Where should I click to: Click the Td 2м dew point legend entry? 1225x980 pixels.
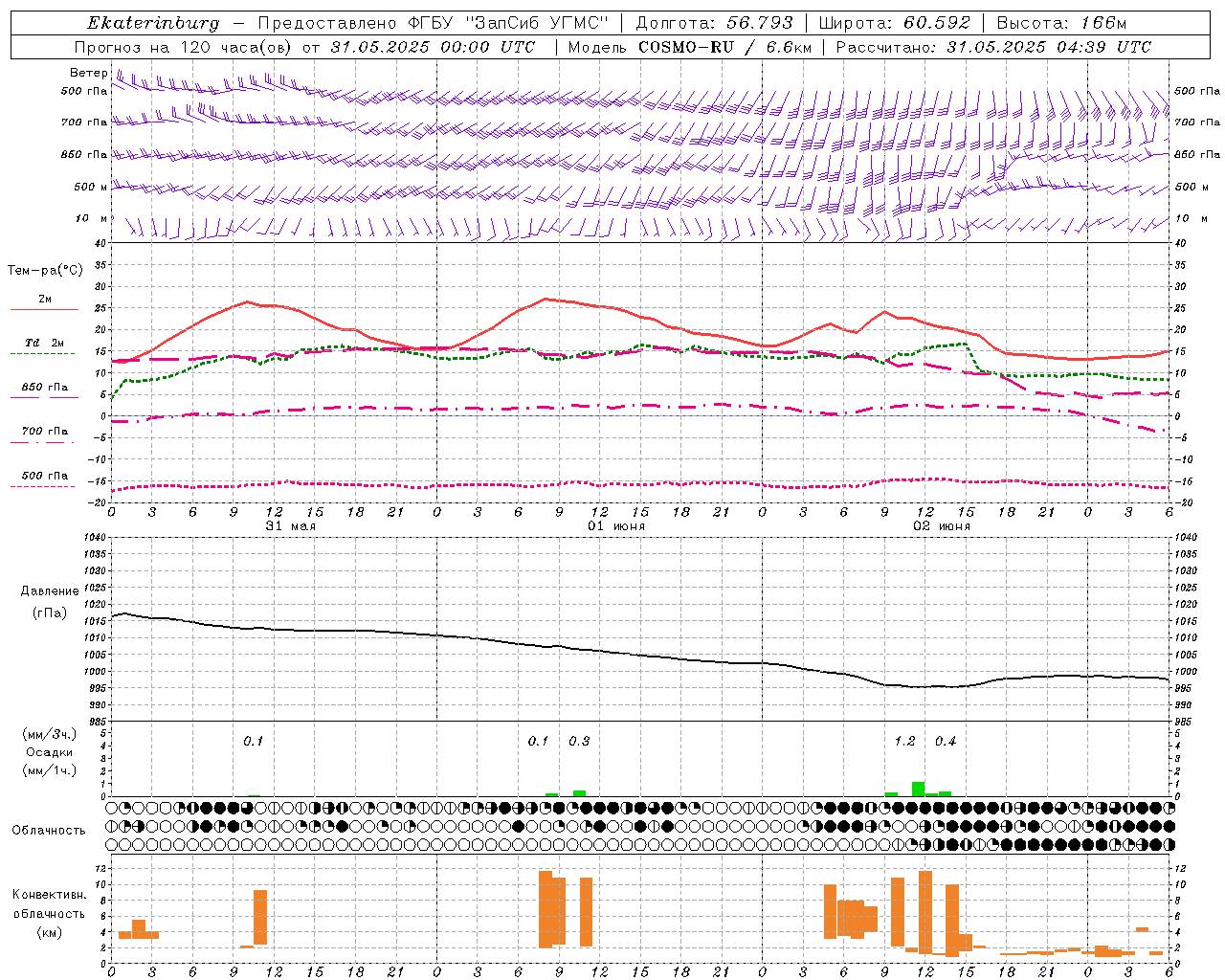click(x=44, y=346)
